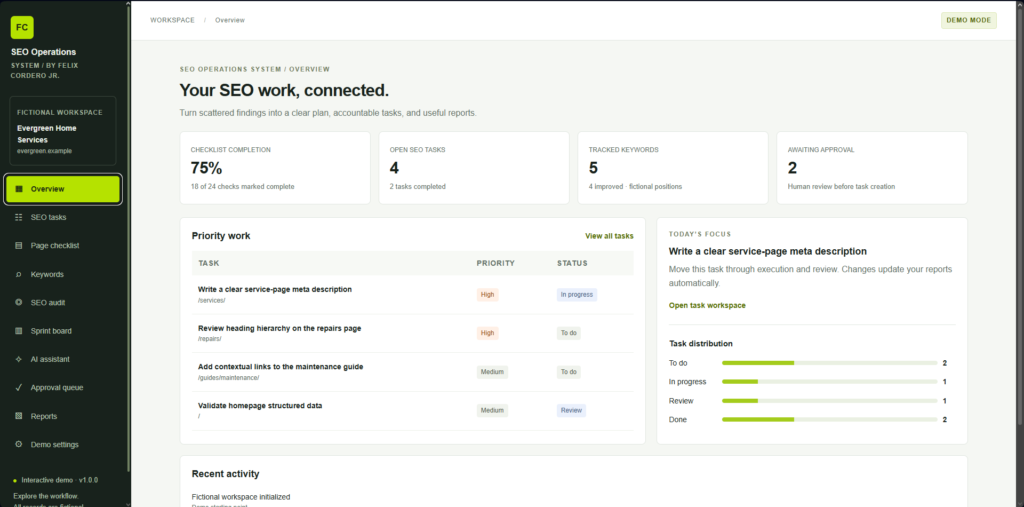Open the Tracked keywords card
Image resolution: width=1024 pixels, height=507 pixels.
point(673,168)
